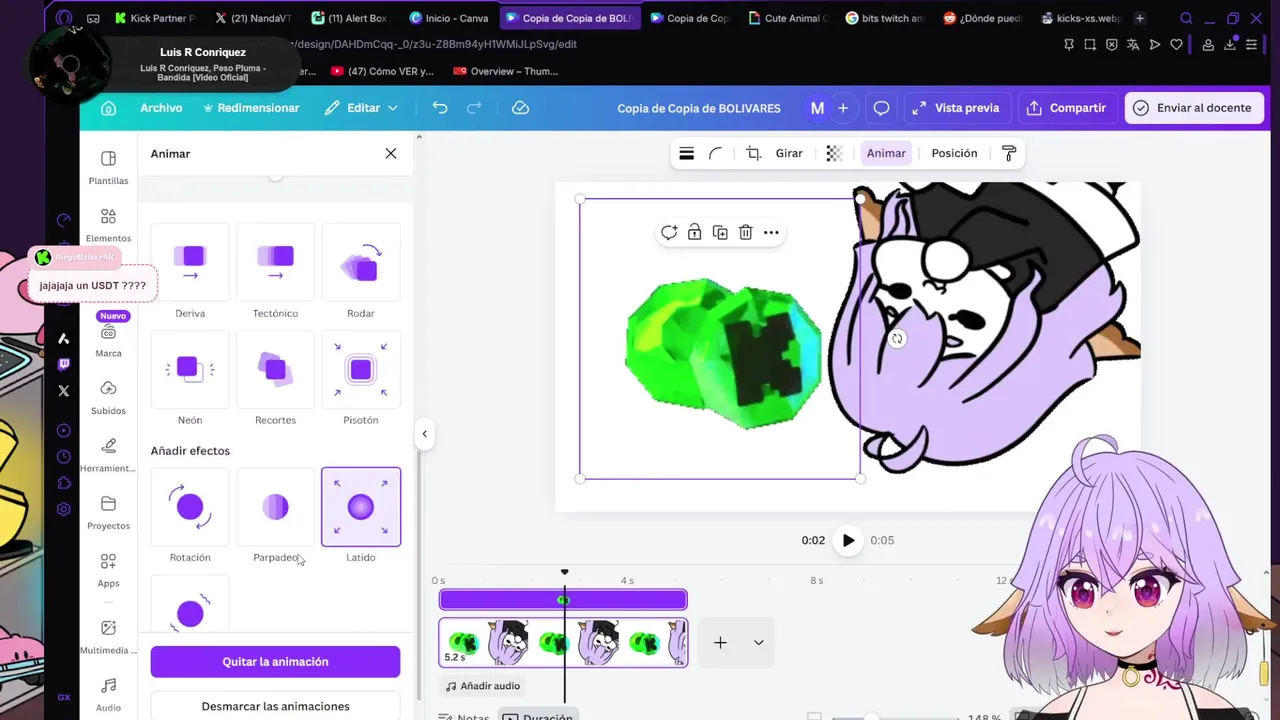Screen dimensions: 1280x720
Task: Select the crop tool
Action: [x=753, y=153]
